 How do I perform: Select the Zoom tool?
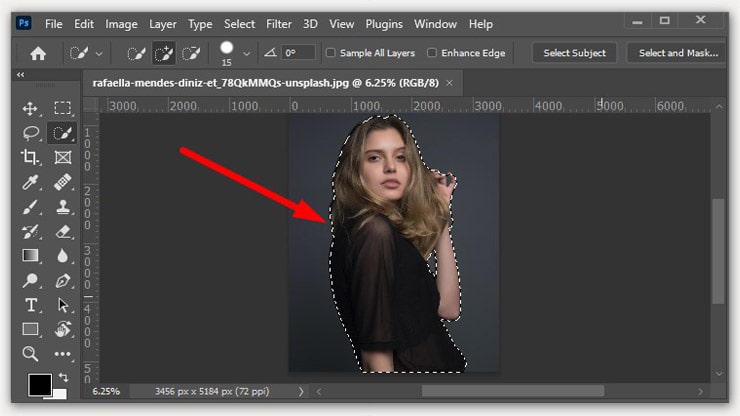coord(30,353)
